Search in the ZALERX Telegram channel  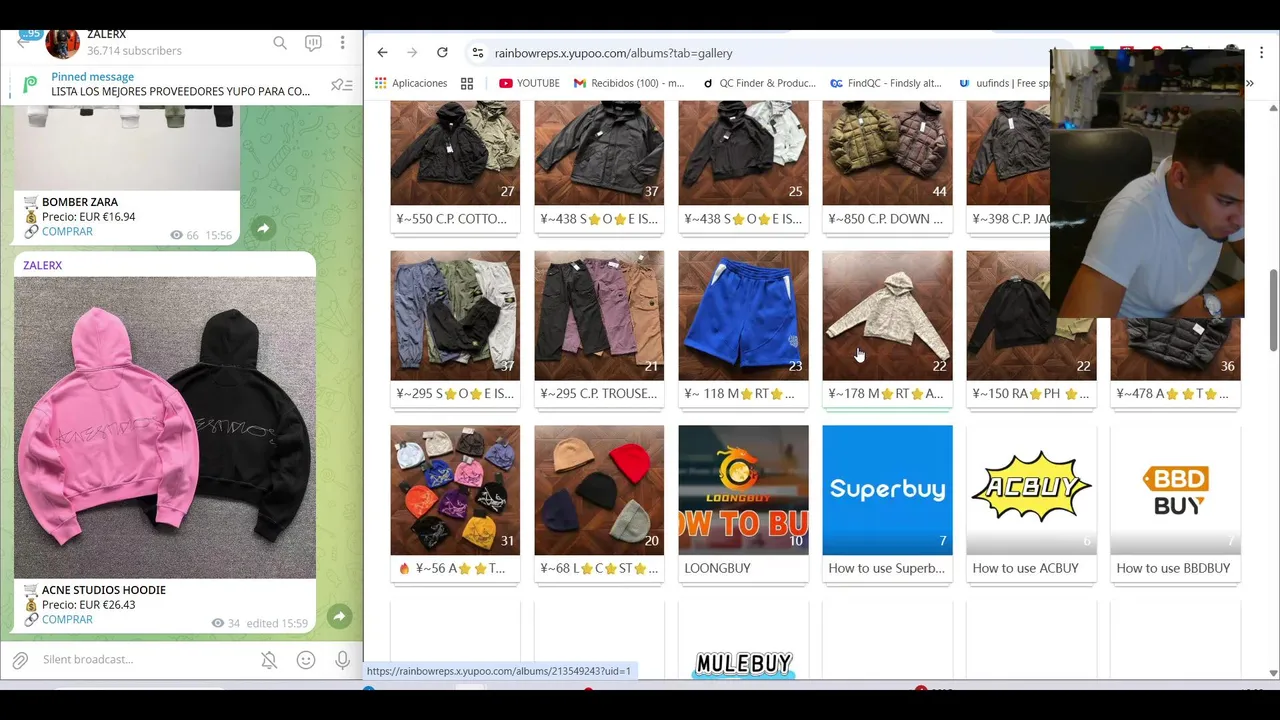tap(280, 43)
